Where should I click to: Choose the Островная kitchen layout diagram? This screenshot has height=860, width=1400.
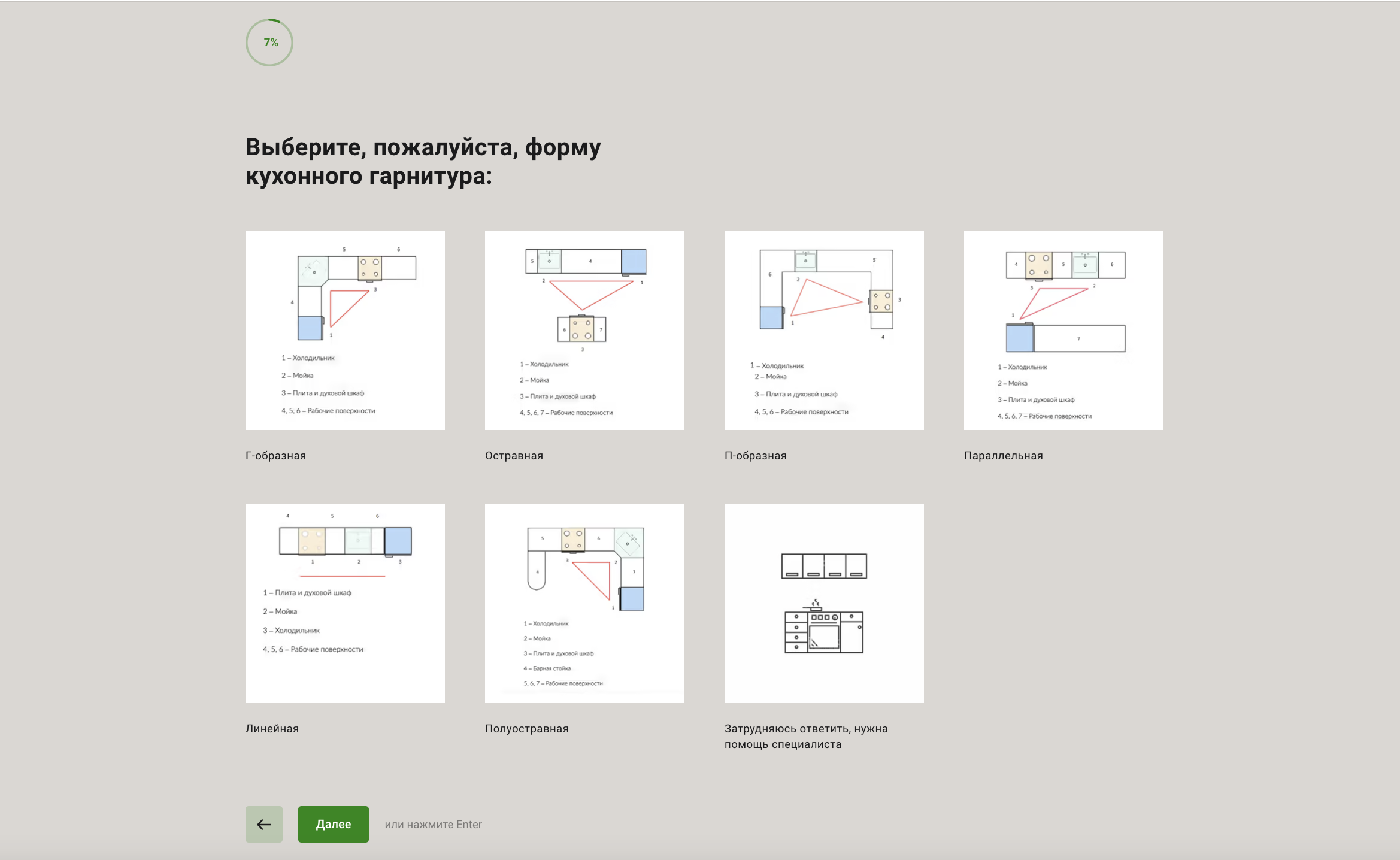pyautogui.click(x=584, y=329)
